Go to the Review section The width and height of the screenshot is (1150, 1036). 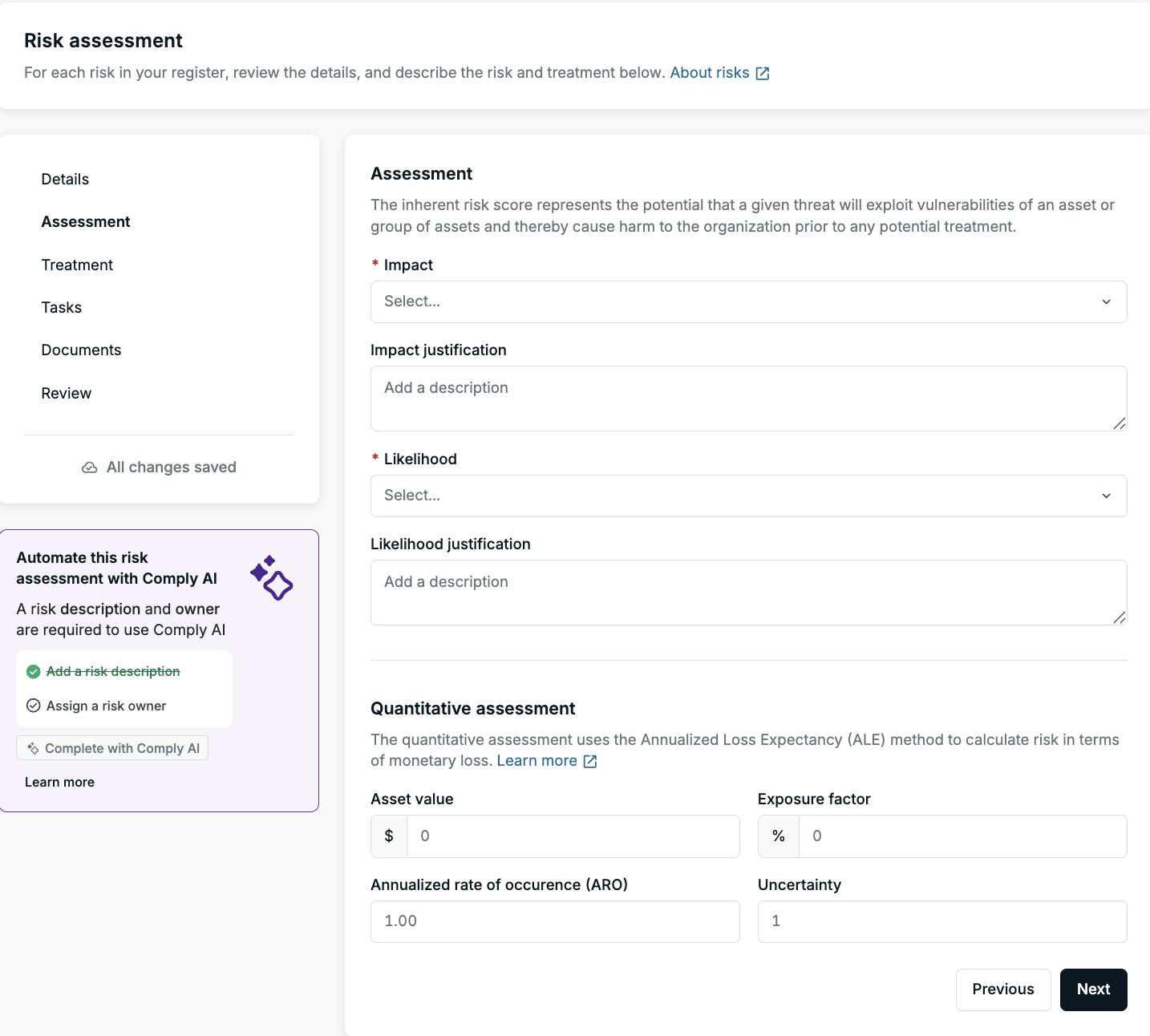[67, 394]
